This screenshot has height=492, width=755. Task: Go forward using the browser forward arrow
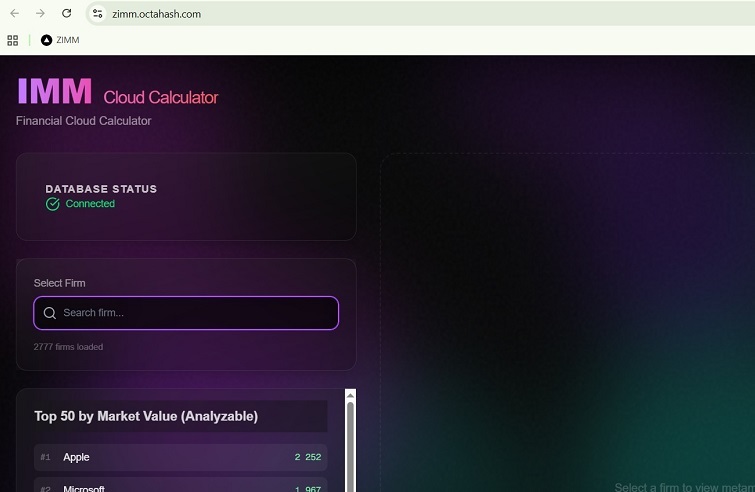tap(40, 13)
